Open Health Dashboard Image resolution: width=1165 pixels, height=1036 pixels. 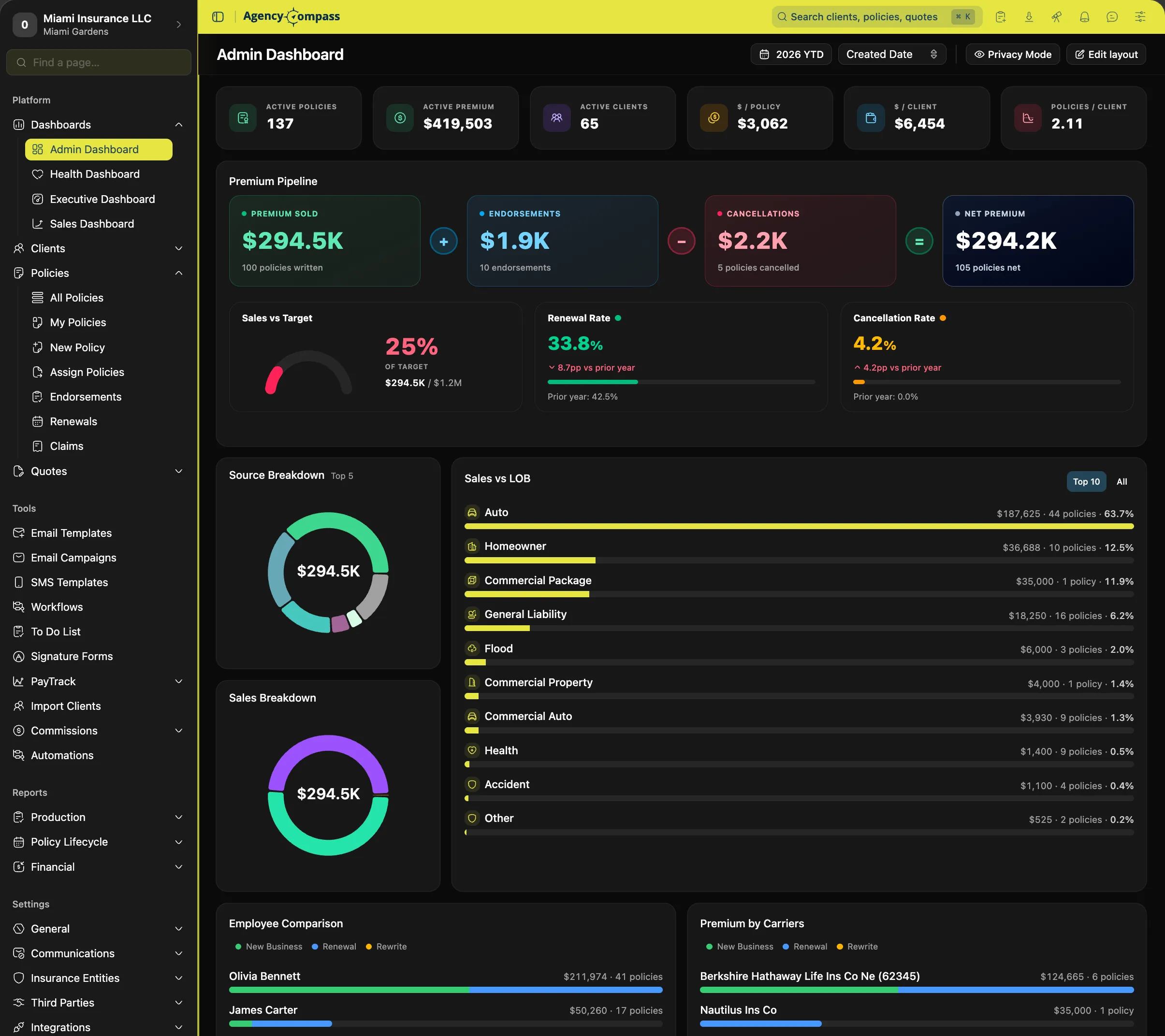tap(99, 174)
